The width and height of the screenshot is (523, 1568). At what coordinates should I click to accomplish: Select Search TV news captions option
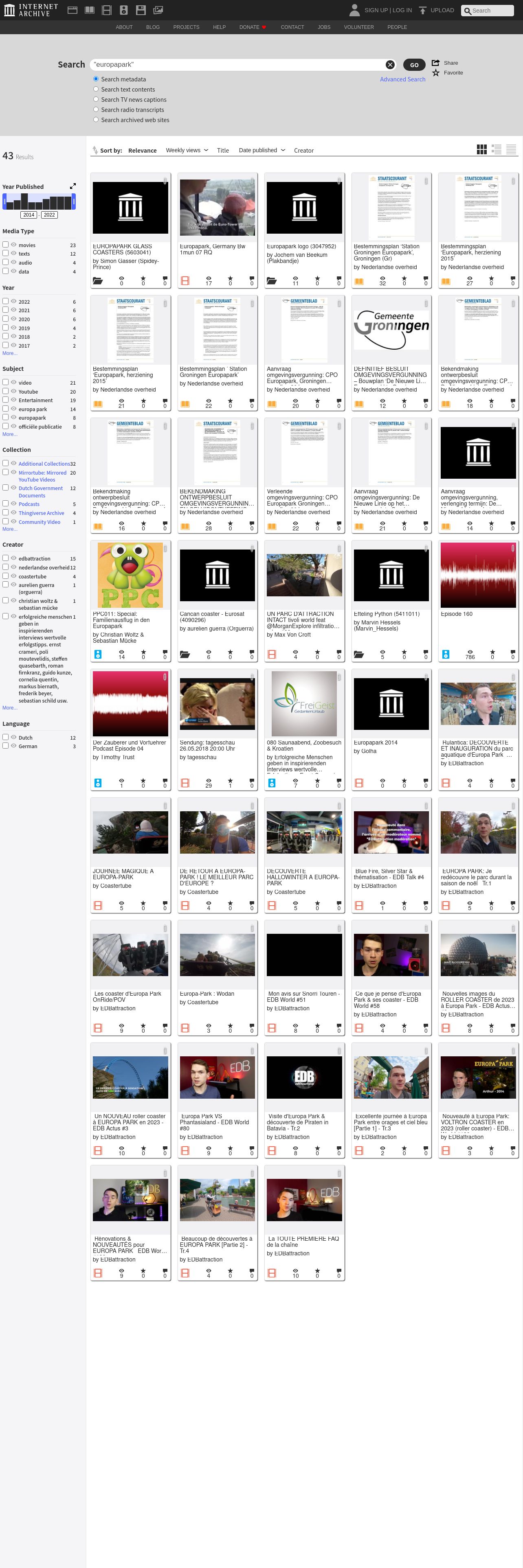(x=96, y=99)
